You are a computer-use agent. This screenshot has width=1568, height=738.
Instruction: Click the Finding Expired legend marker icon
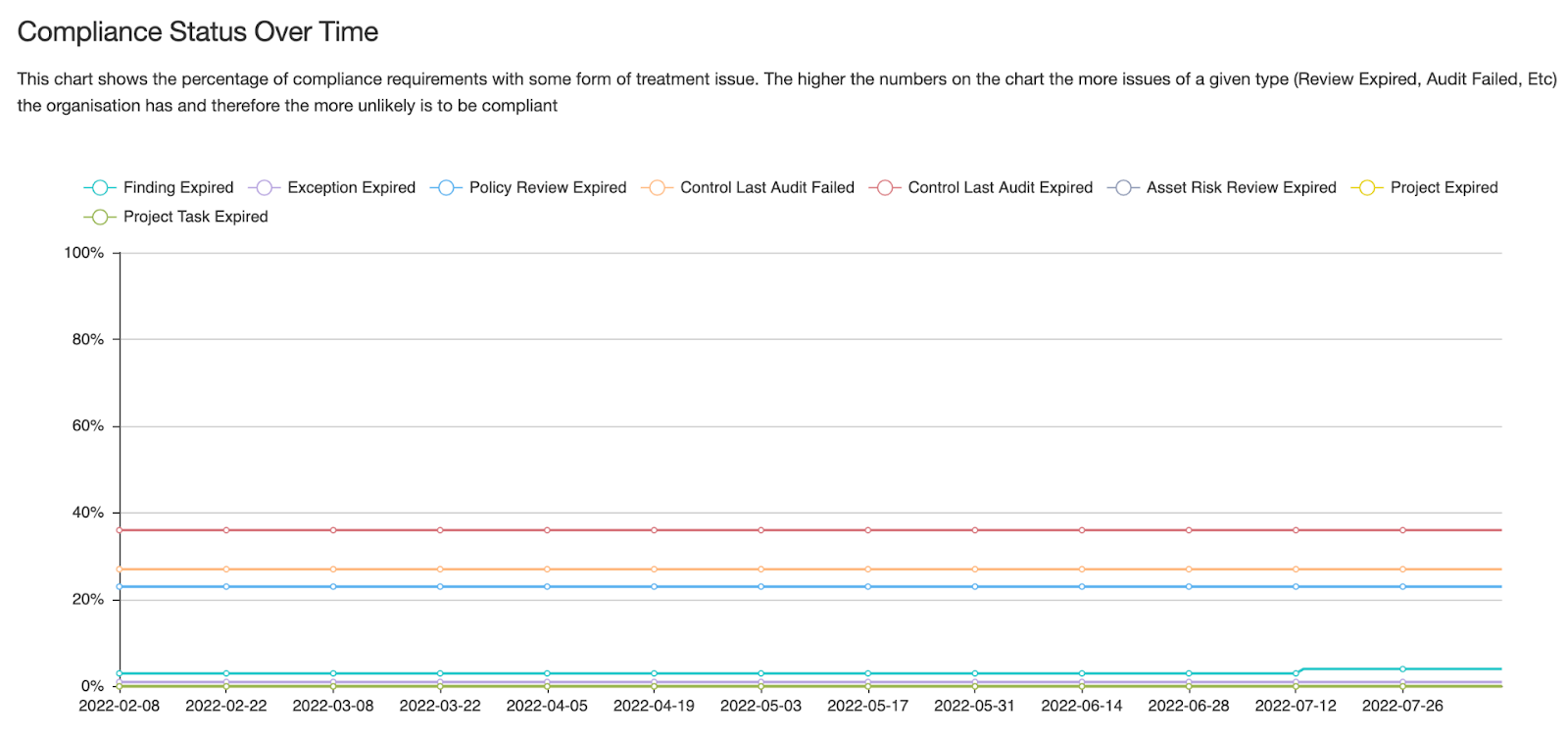pyautogui.click(x=100, y=187)
